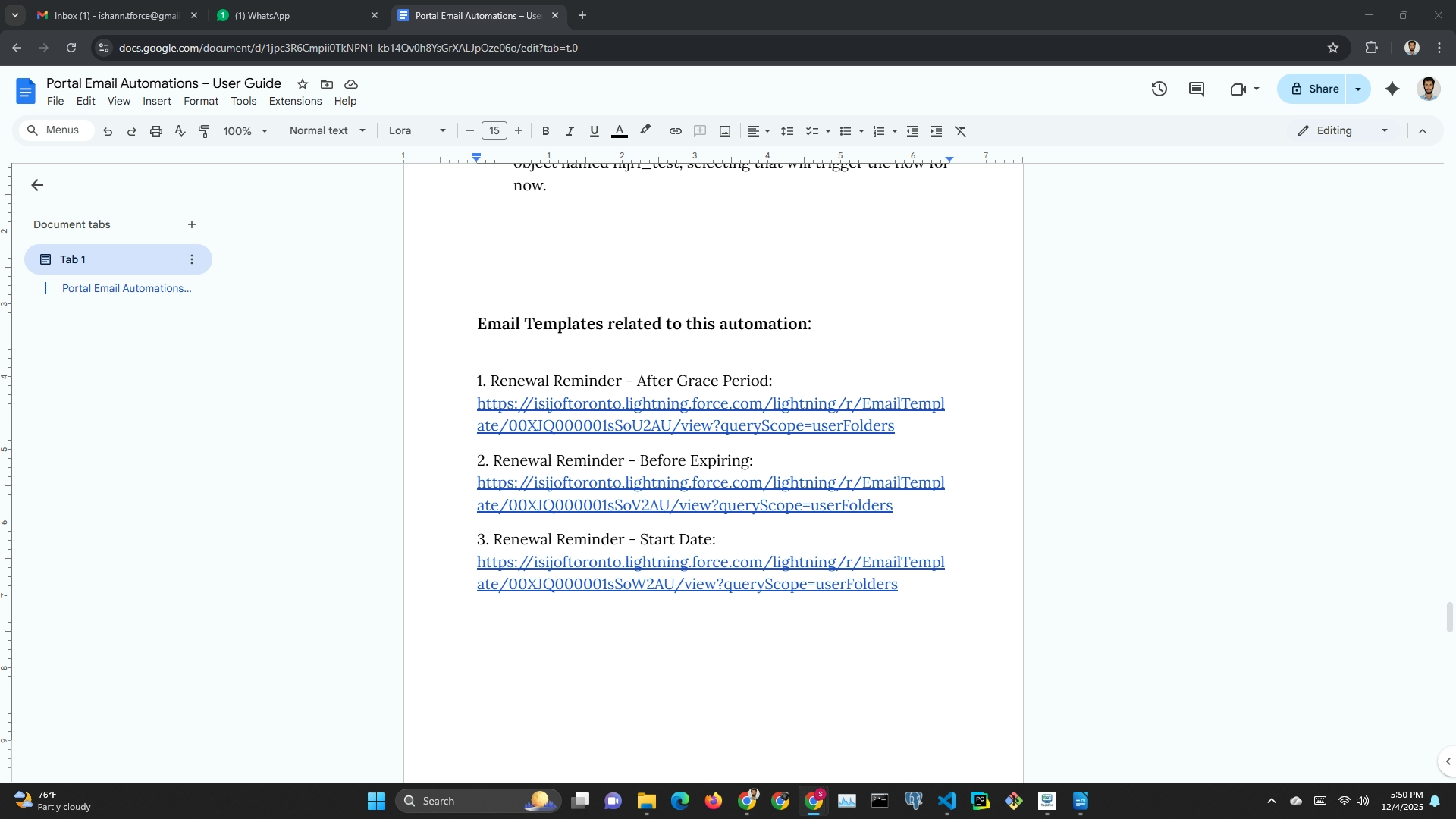Click the Print icon
The image size is (1456, 819).
(156, 131)
